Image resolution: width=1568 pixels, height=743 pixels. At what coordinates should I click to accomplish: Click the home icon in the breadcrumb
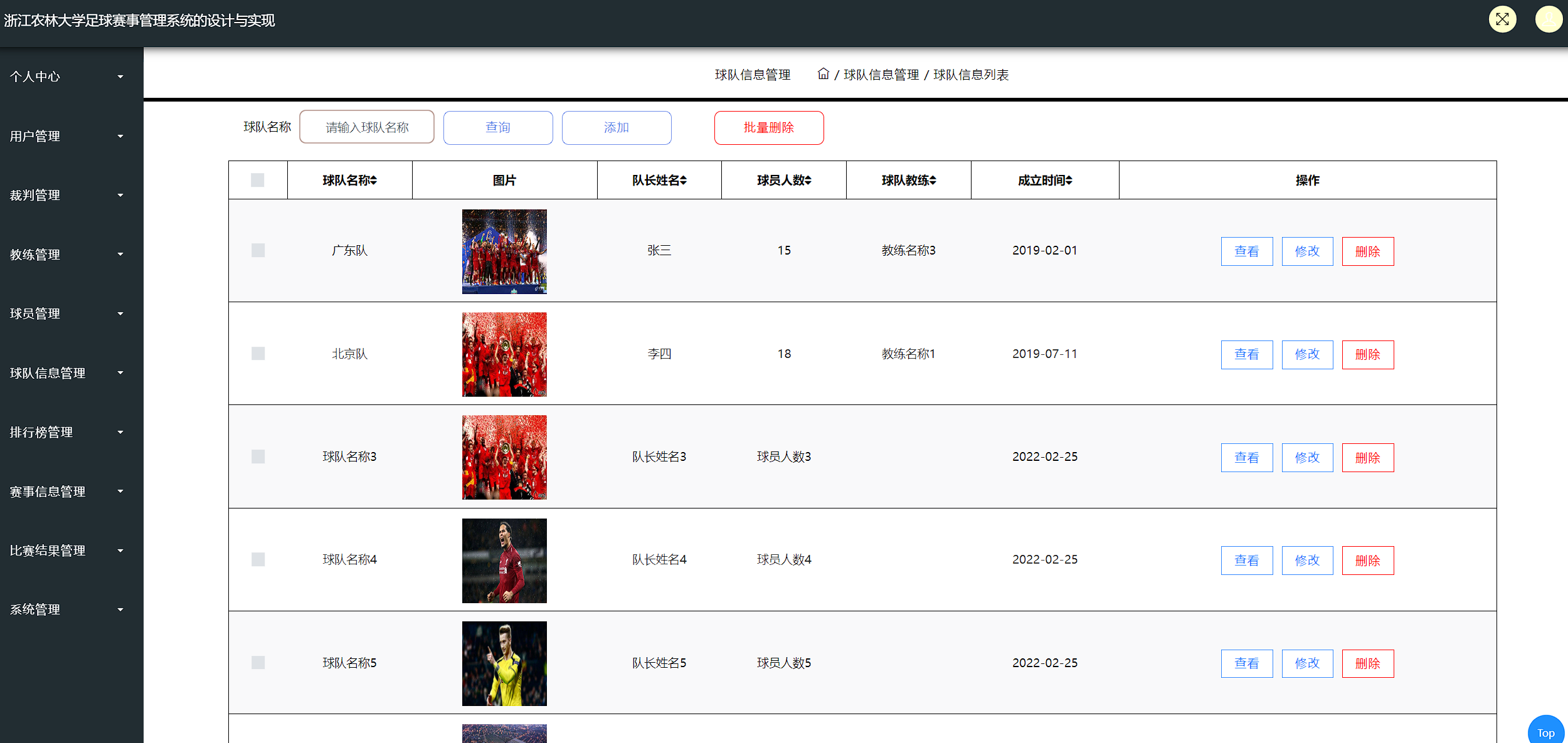tap(823, 74)
